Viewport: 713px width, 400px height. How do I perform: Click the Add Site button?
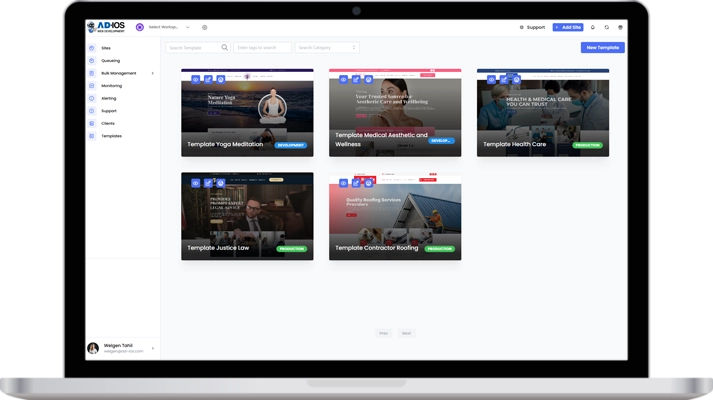click(x=568, y=27)
